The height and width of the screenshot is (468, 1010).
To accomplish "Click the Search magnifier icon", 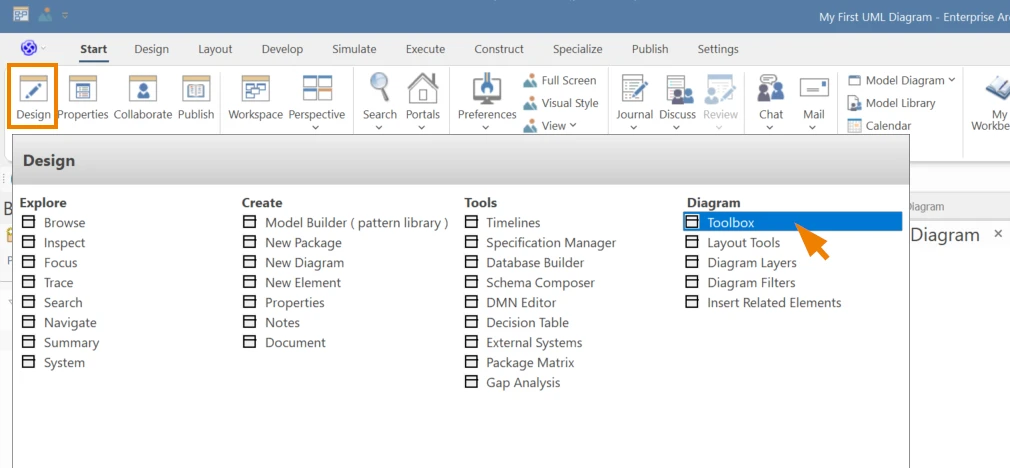I will (x=379, y=87).
